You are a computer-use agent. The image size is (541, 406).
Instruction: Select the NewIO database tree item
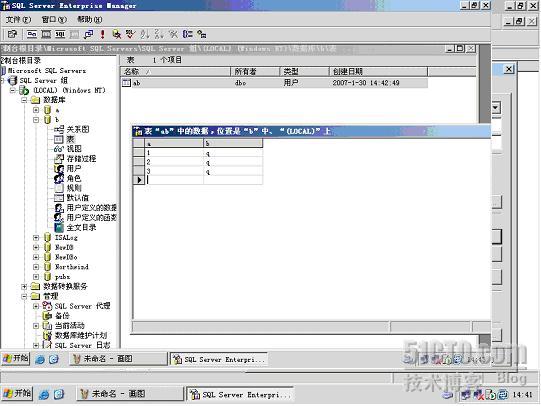pyautogui.click(x=64, y=247)
